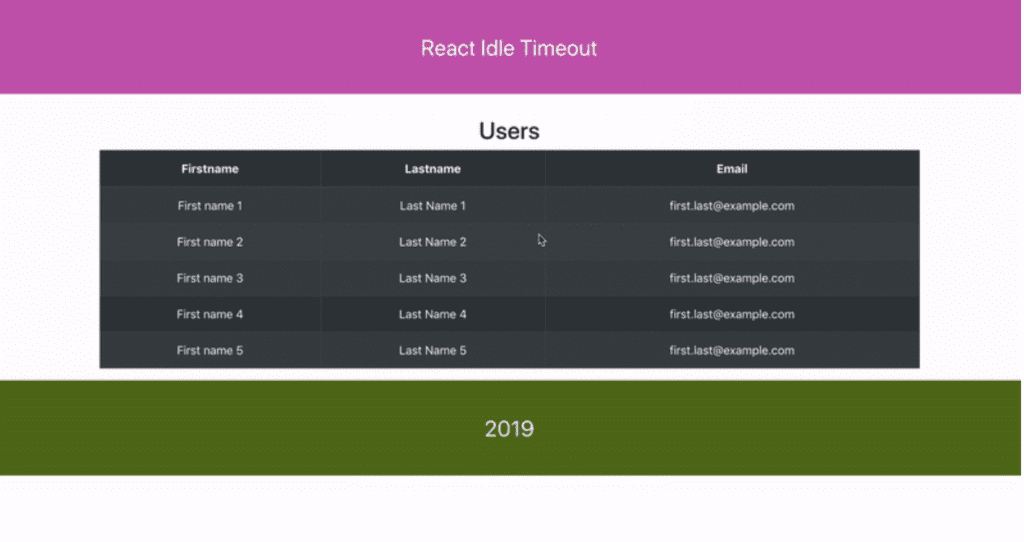Image resolution: width=1024 pixels, height=542 pixels.
Task: Click the Users heading
Action: [x=509, y=131]
